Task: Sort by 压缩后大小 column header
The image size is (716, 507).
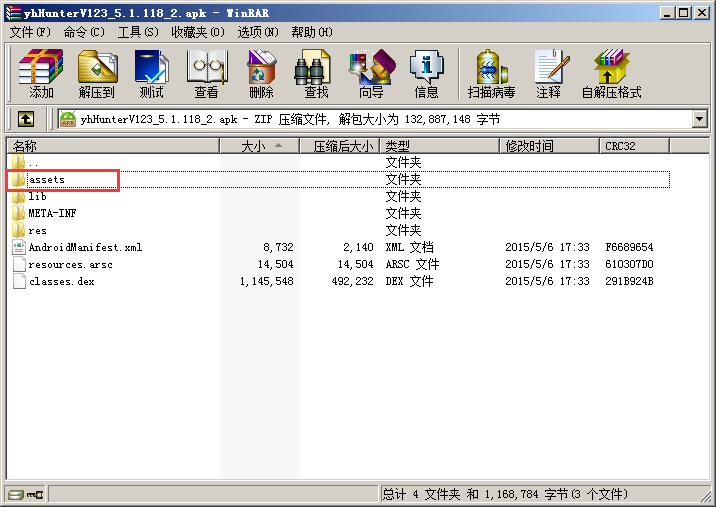Action: (340, 146)
